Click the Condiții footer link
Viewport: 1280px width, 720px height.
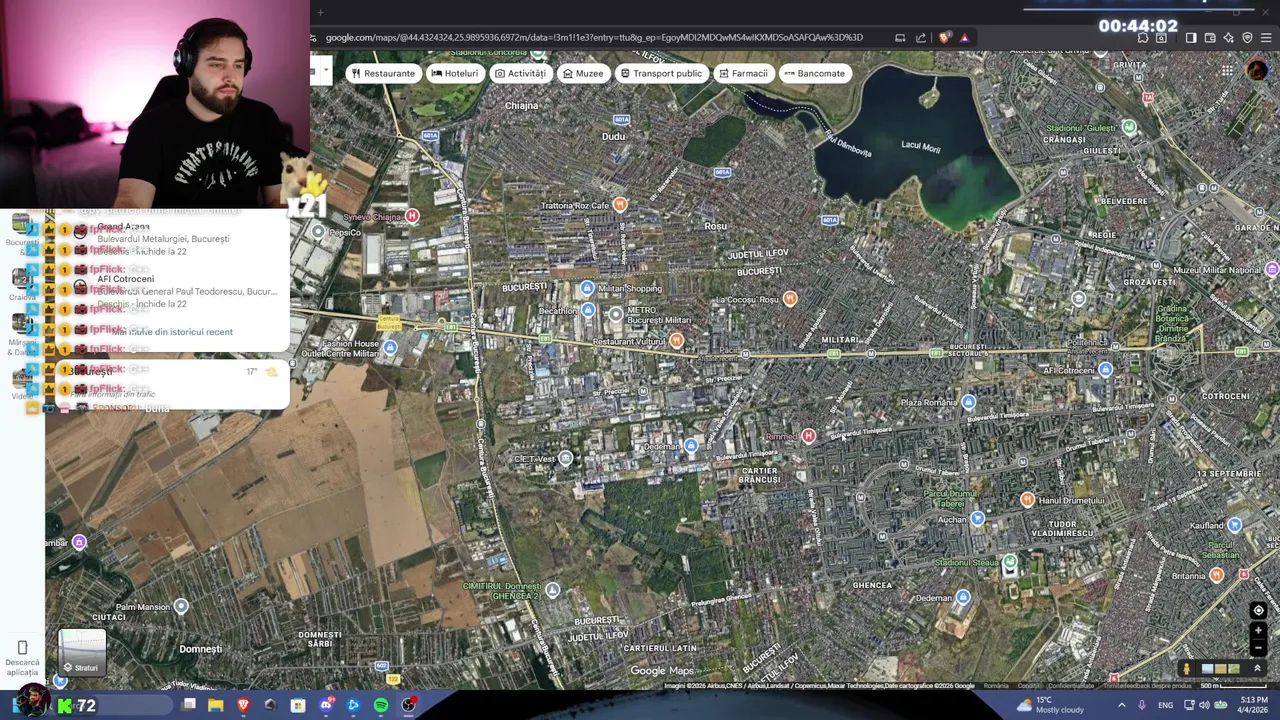tap(1028, 686)
